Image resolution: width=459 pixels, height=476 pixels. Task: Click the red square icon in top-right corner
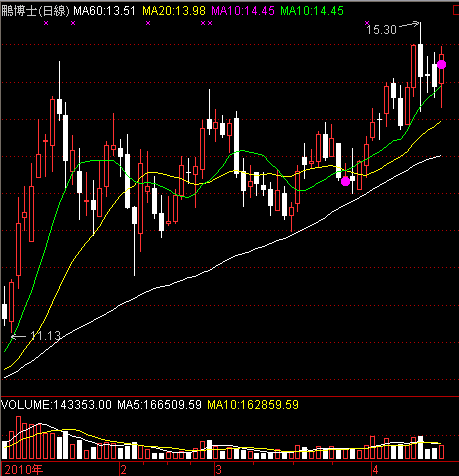point(456,11)
